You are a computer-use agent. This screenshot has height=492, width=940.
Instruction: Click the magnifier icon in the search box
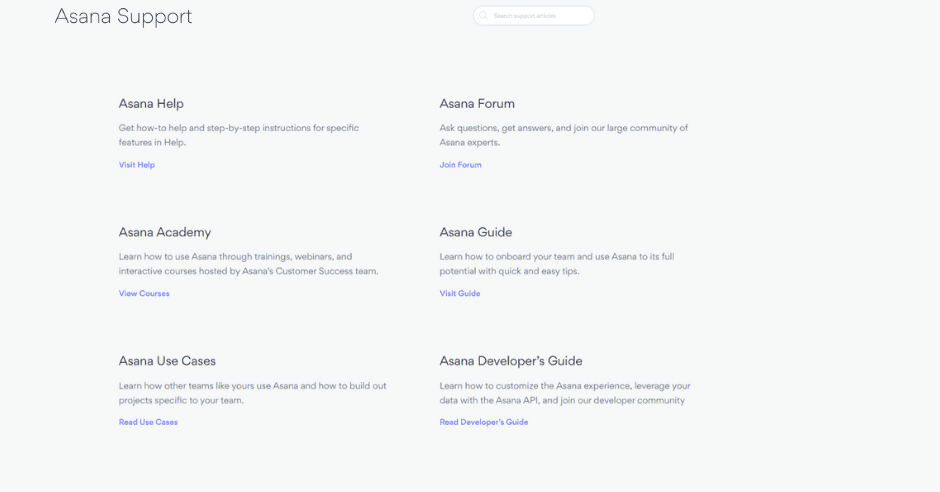tap(484, 16)
